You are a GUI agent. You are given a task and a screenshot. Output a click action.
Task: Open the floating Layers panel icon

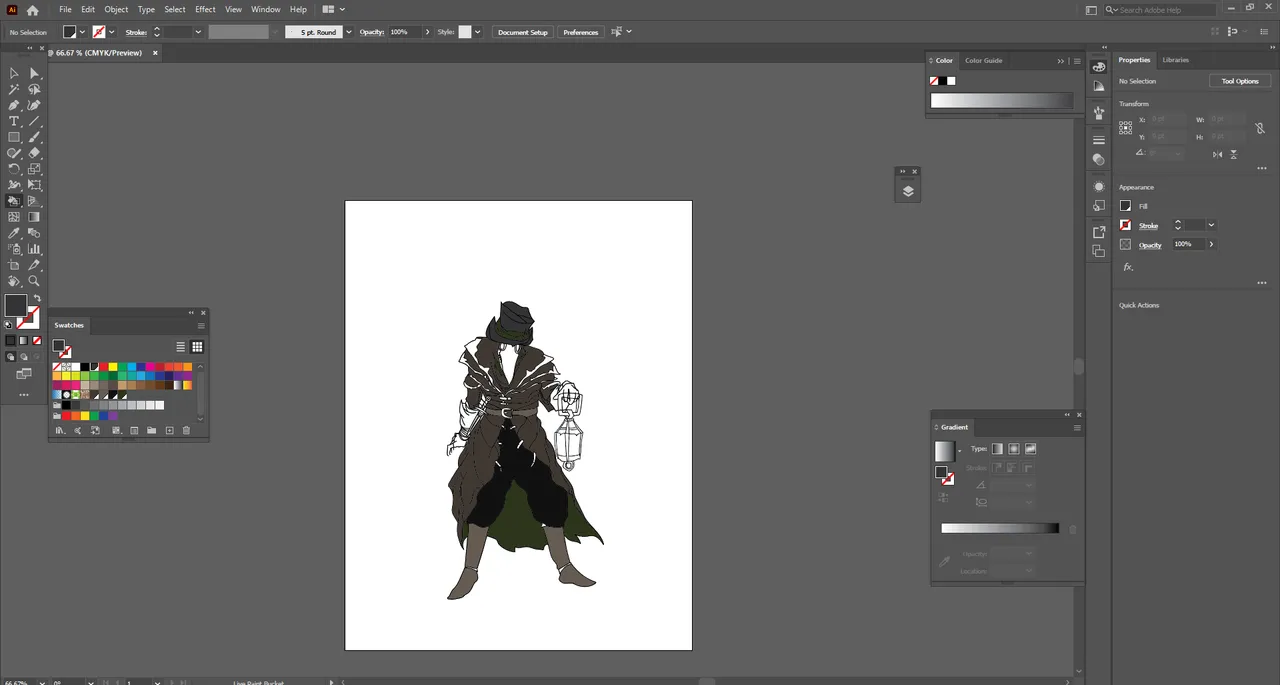(908, 191)
